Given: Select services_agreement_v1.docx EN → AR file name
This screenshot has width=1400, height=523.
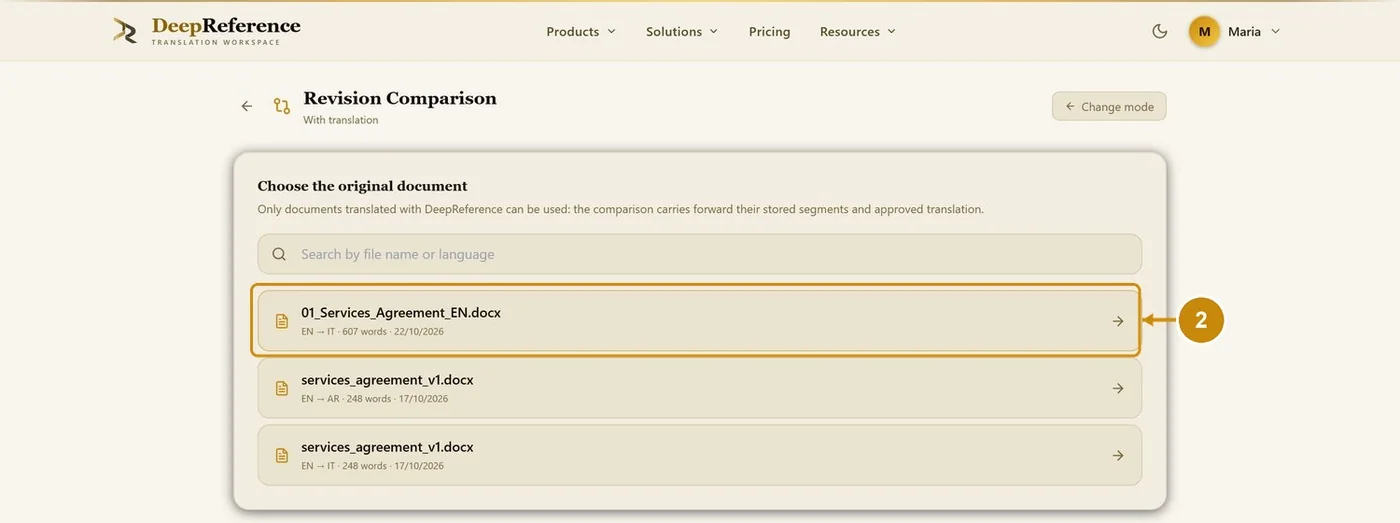Looking at the screenshot, I should tap(387, 379).
